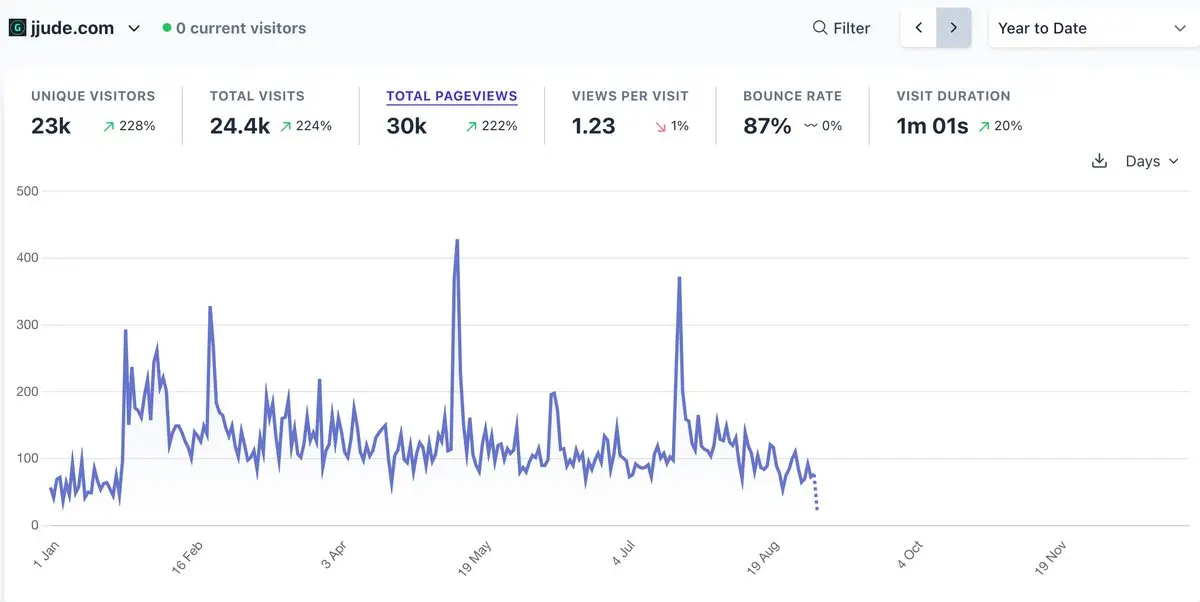Change the Days interval dropdown
This screenshot has height=602, width=1200.
(x=1152, y=161)
